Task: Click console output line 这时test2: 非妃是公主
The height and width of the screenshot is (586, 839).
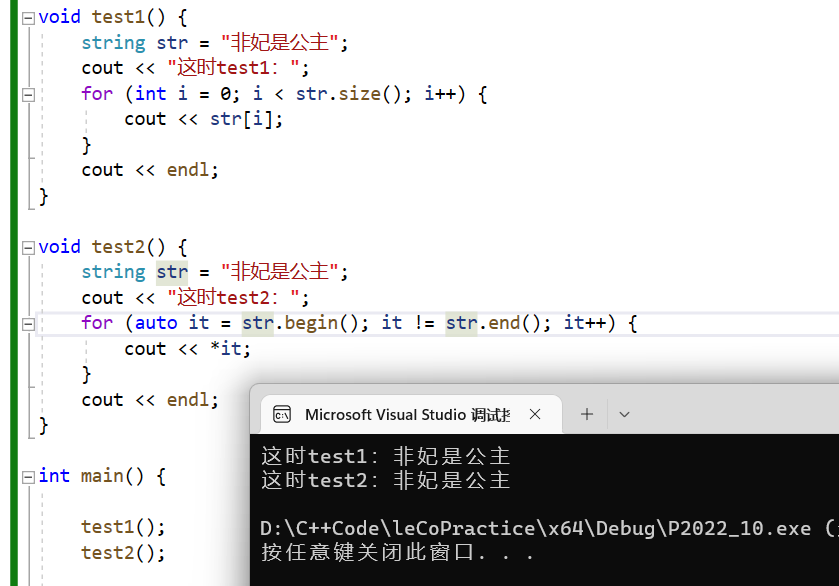Action: pyautogui.click(x=386, y=480)
